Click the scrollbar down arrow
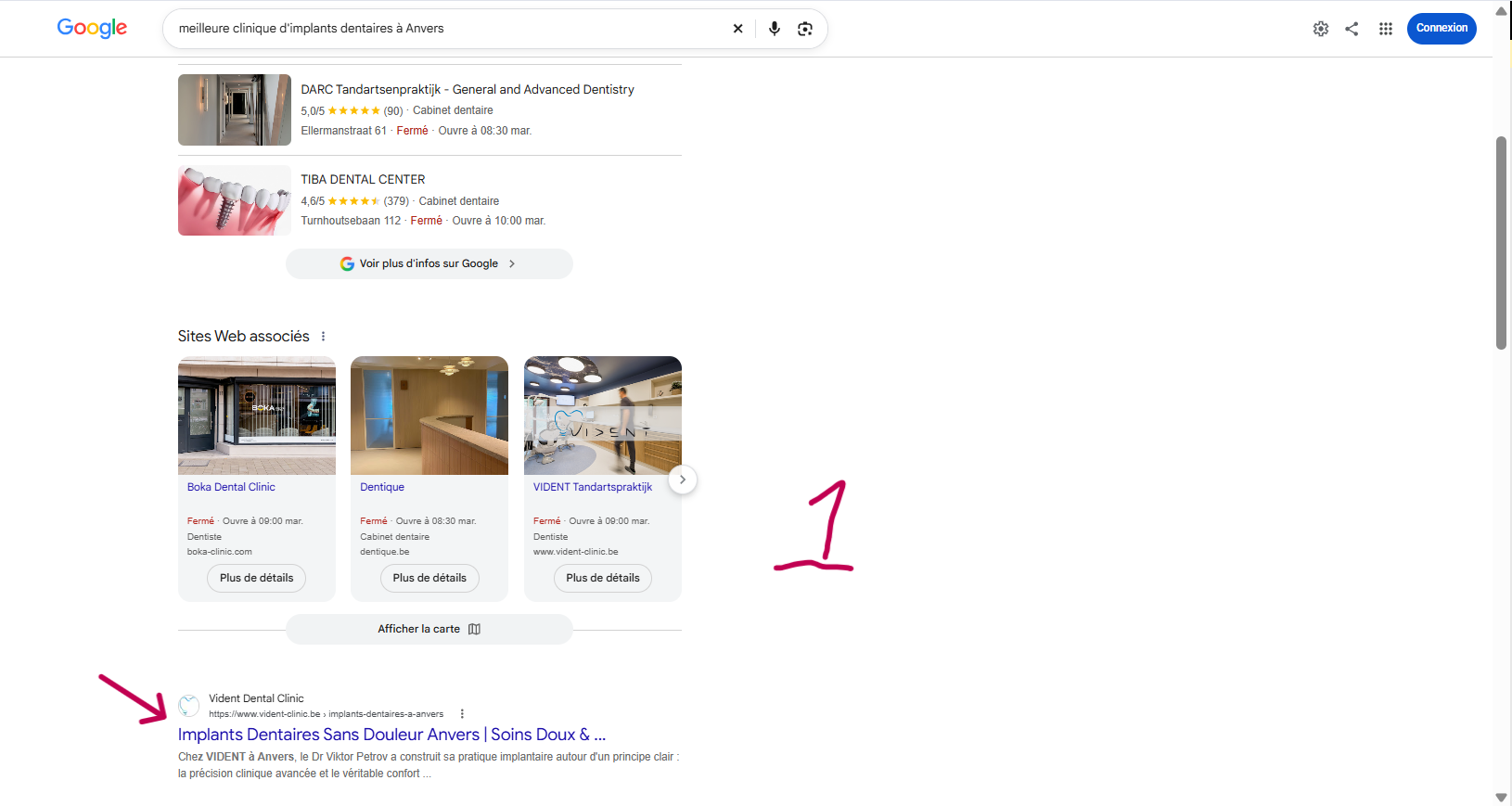Screen dimensions: 1512x806 (x=1501, y=798)
